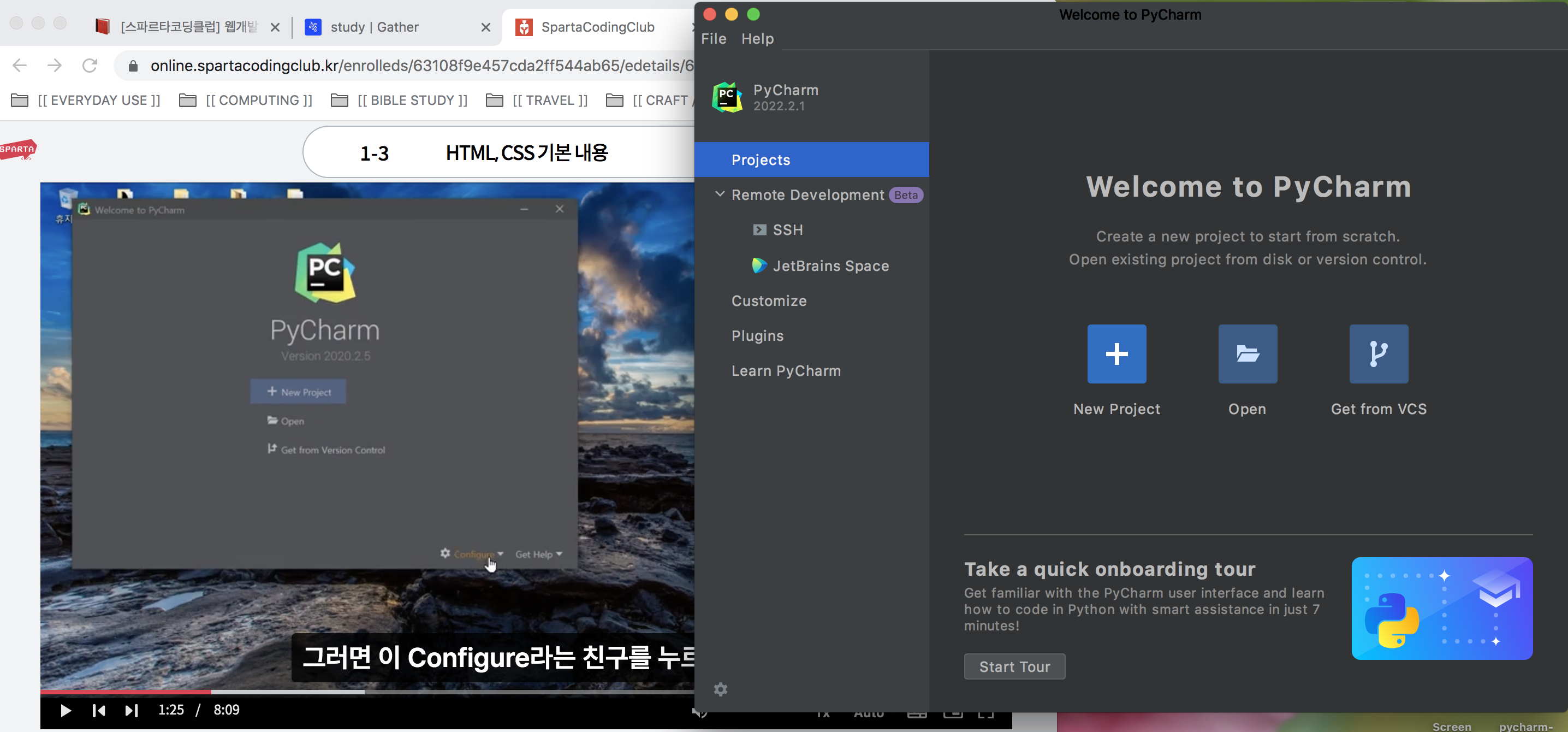Close the study | Gather browser tab
This screenshot has width=1568, height=732.
click(486, 27)
